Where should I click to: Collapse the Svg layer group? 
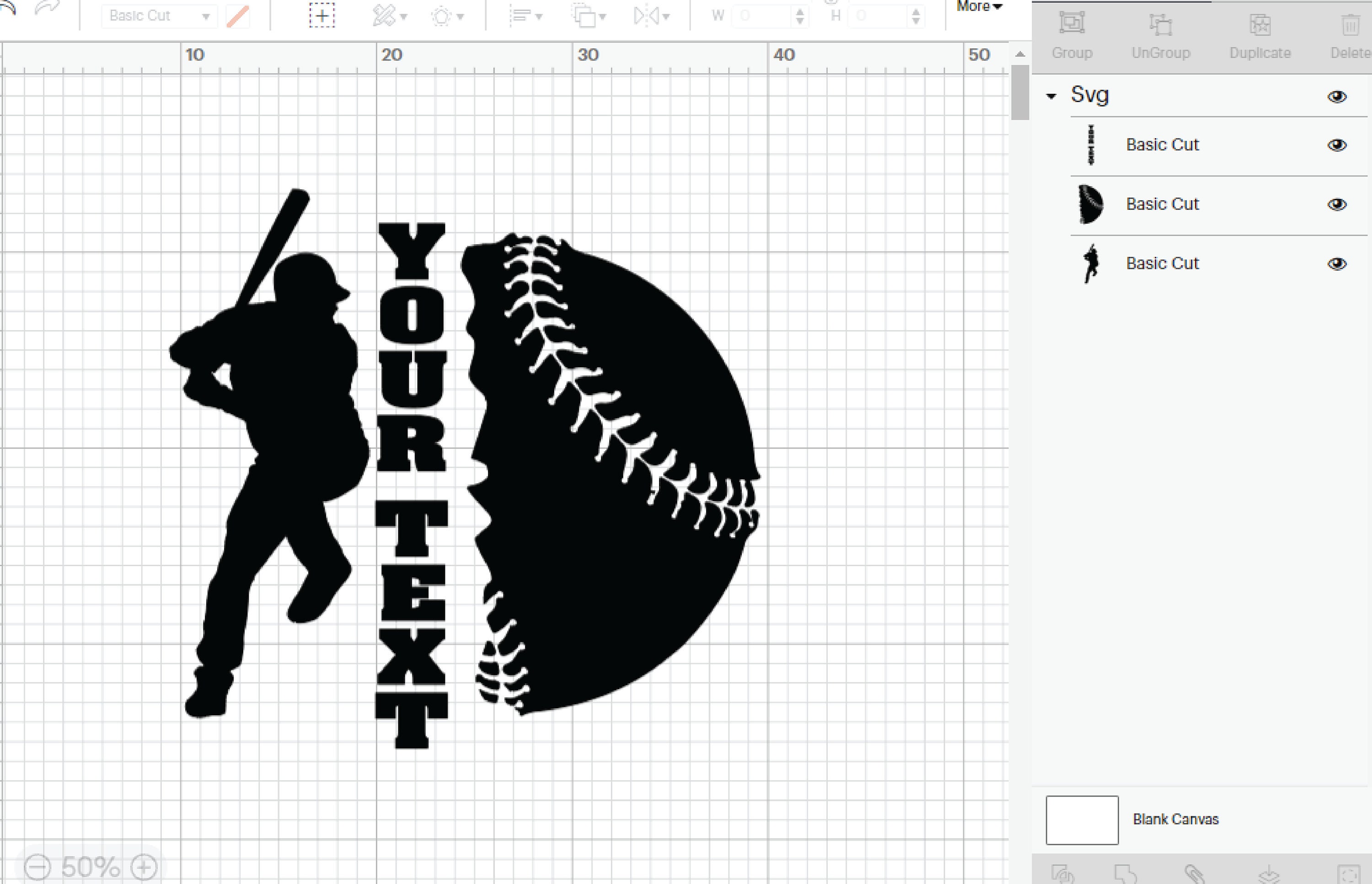pos(1052,96)
